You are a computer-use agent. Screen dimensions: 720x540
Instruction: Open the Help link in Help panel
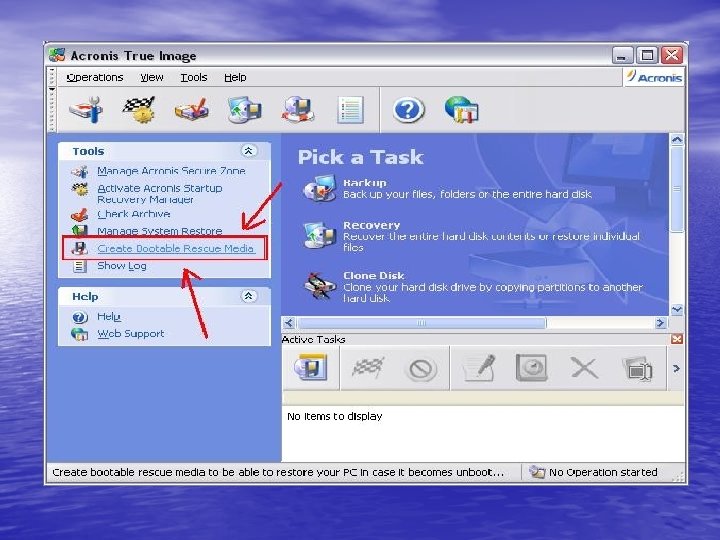(109, 317)
